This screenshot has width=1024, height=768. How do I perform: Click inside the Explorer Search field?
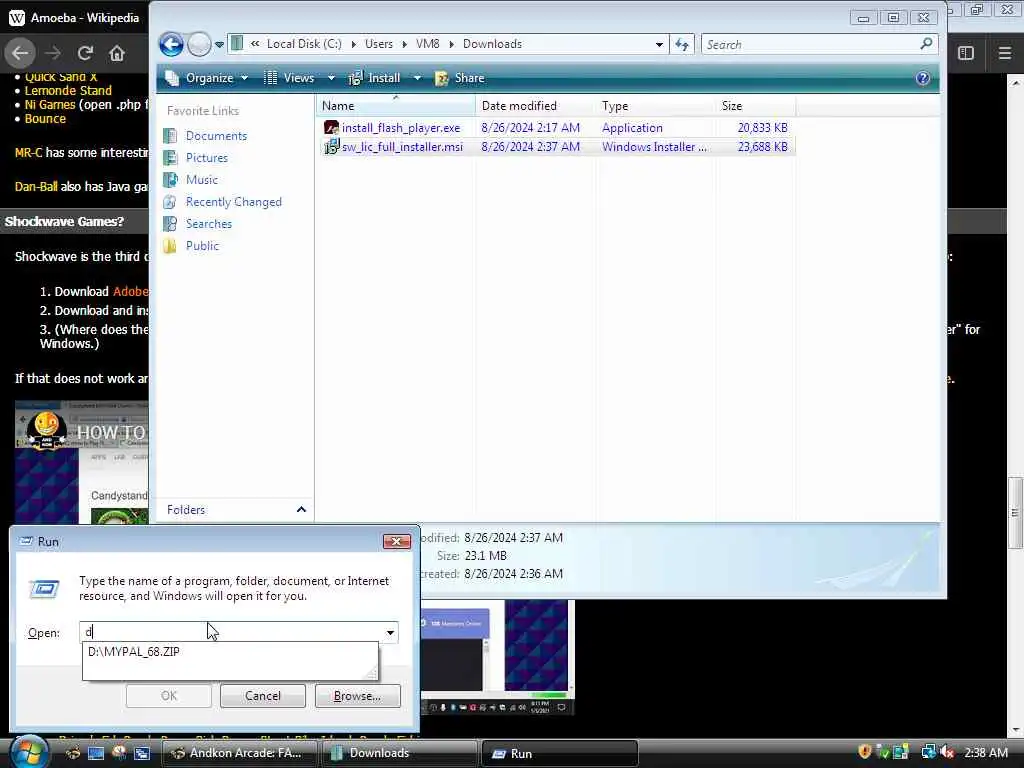[810, 44]
